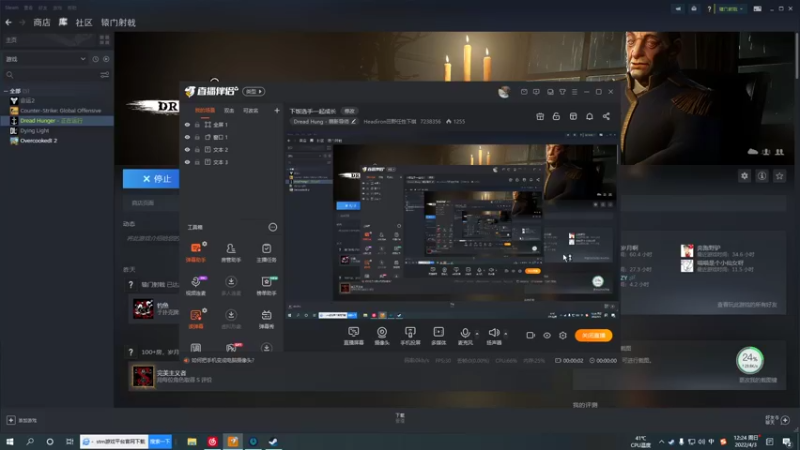Open the 直播屏幕 screen capture tool
Screen dimensions: 800x450
(x=354, y=336)
